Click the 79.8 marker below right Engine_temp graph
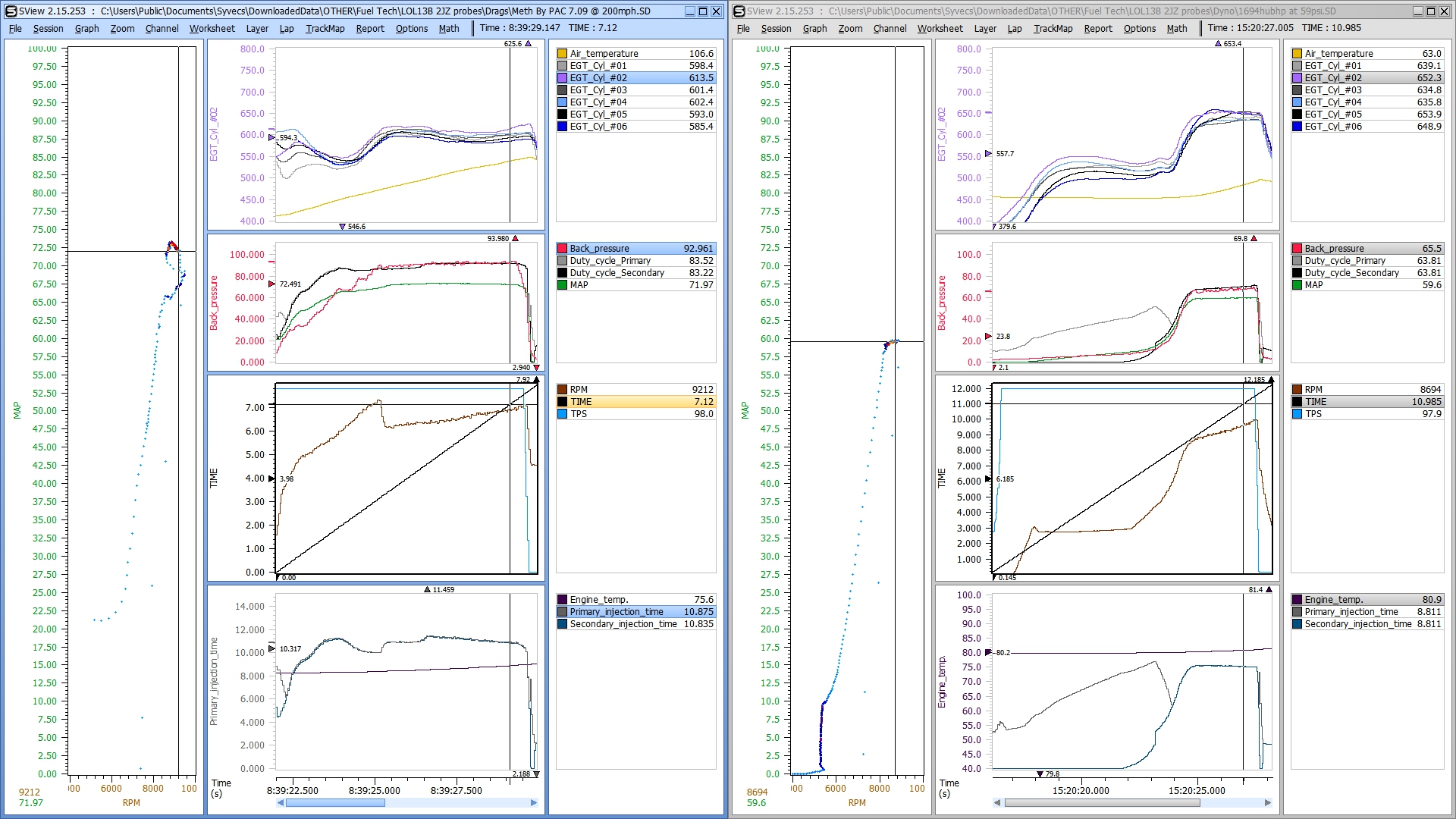Screen dimensions: 1456x819 tap(1040, 774)
